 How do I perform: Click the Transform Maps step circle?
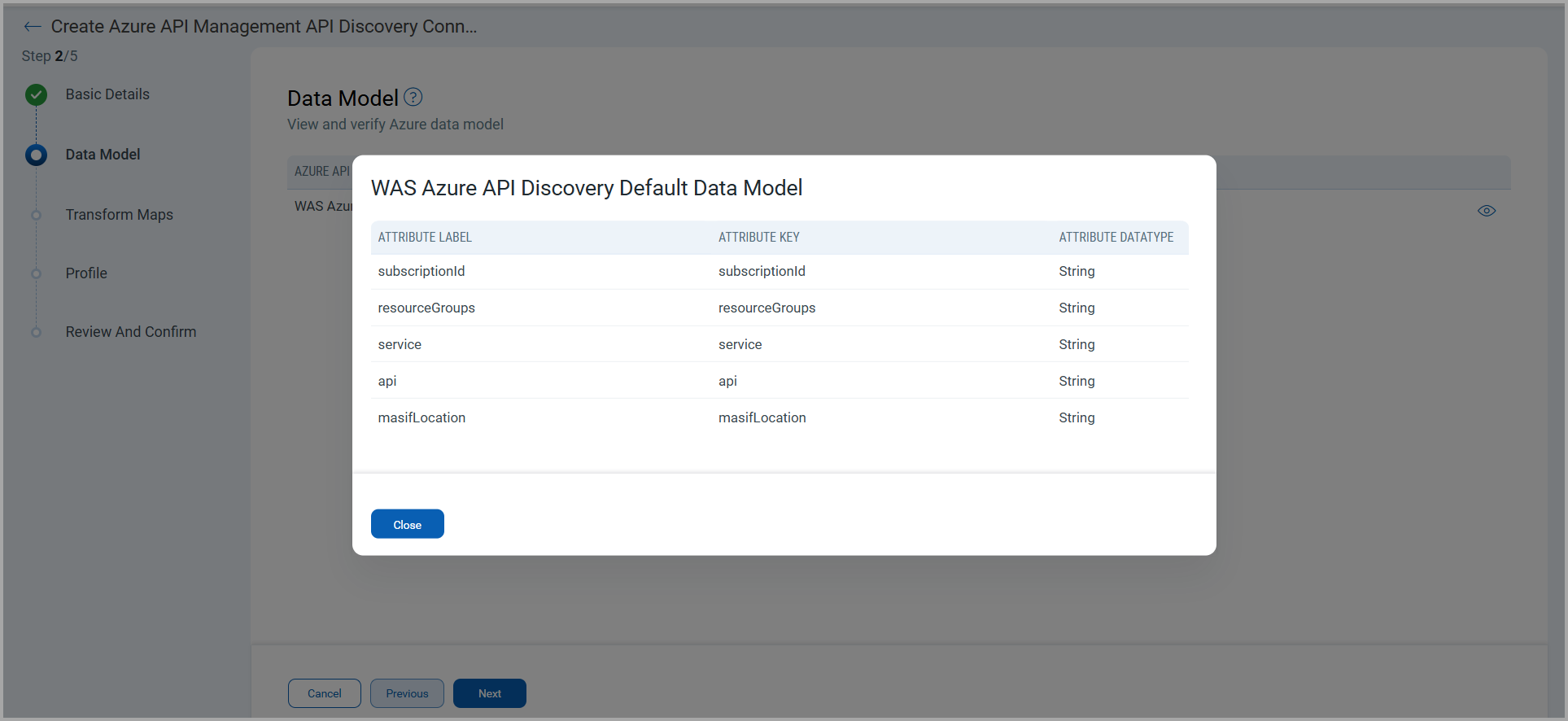(36, 216)
